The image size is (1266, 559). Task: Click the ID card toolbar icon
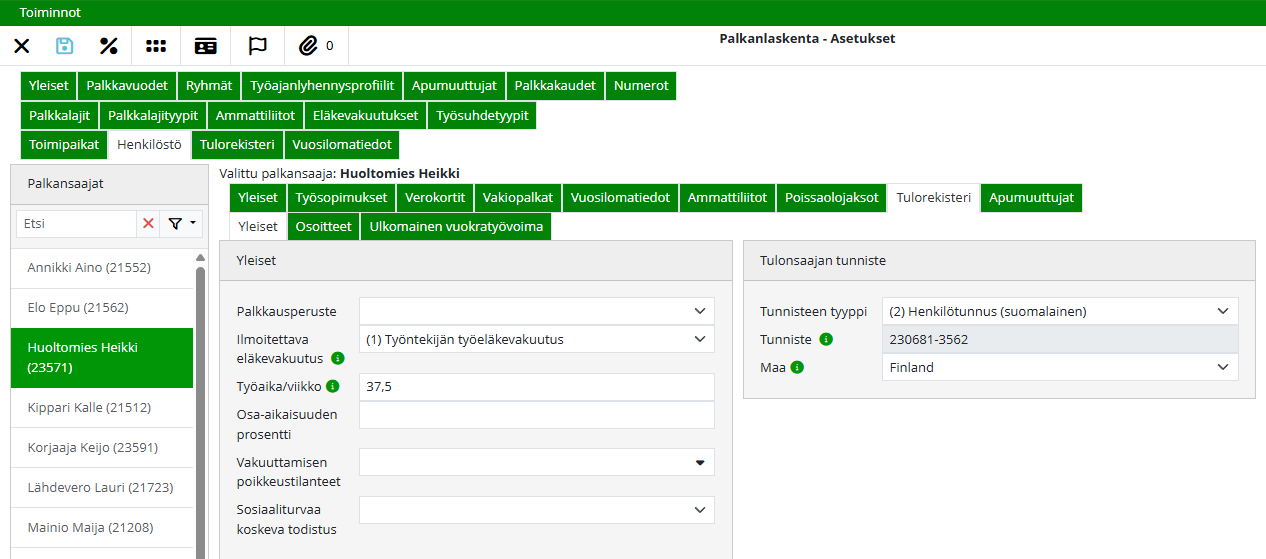[x=206, y=46]
